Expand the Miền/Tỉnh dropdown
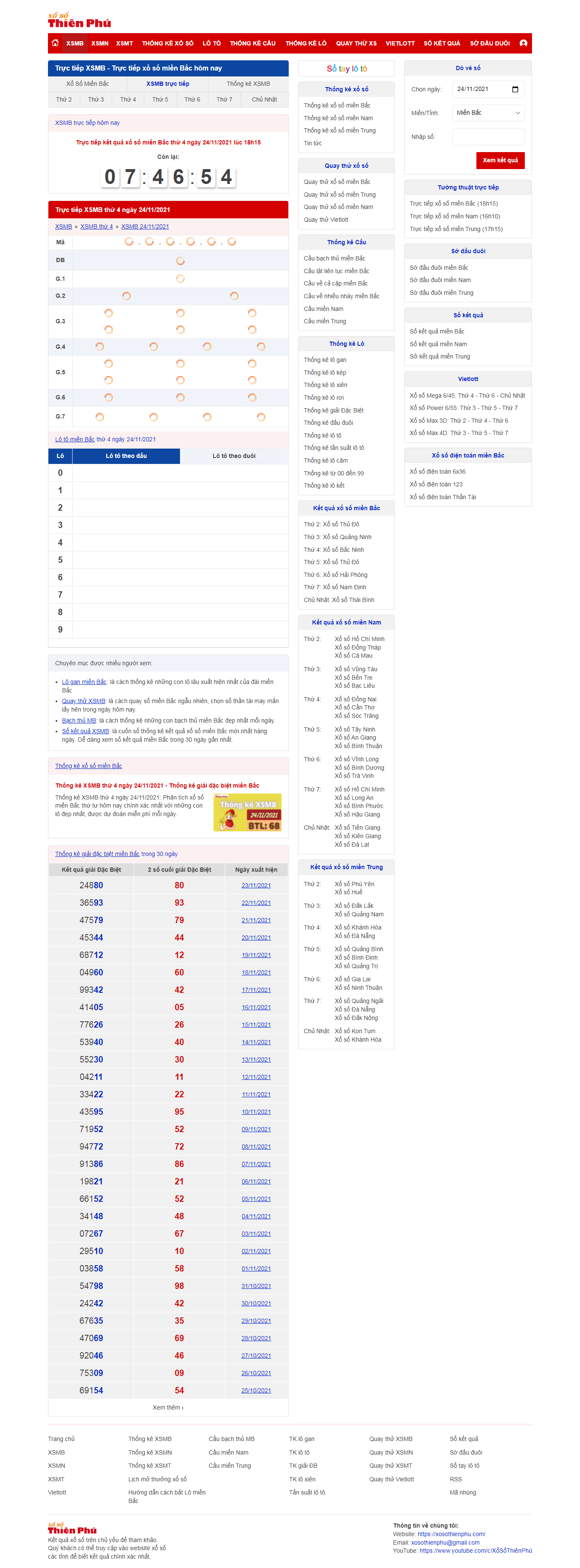The width and height of the screenshot is (580, 1568). click(x=487, y=113)
